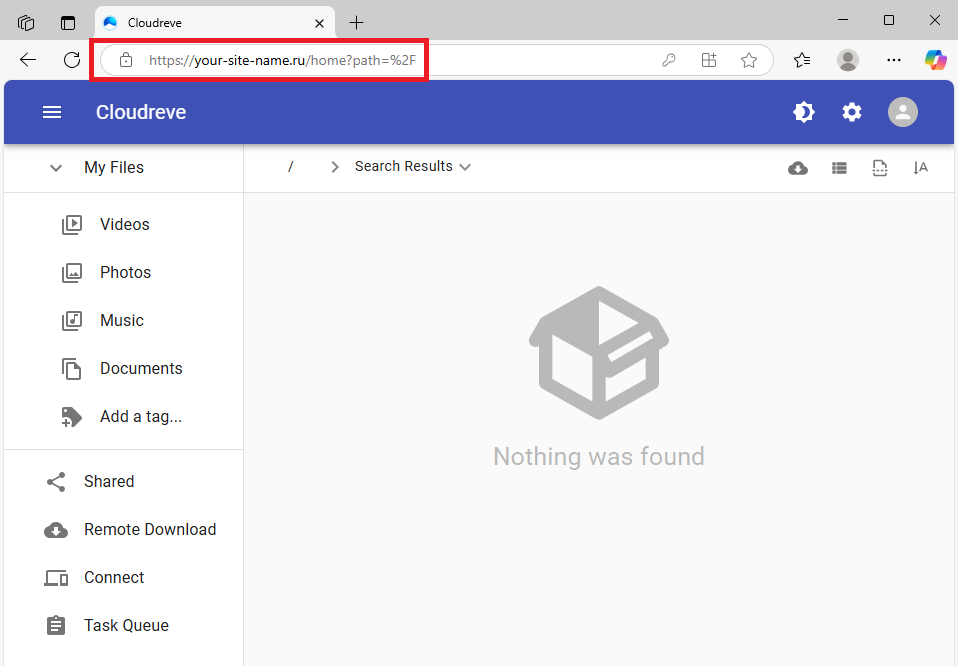Open Remote Download page
This screenshot has width=958, height=666.
click(x=150, y=529)
